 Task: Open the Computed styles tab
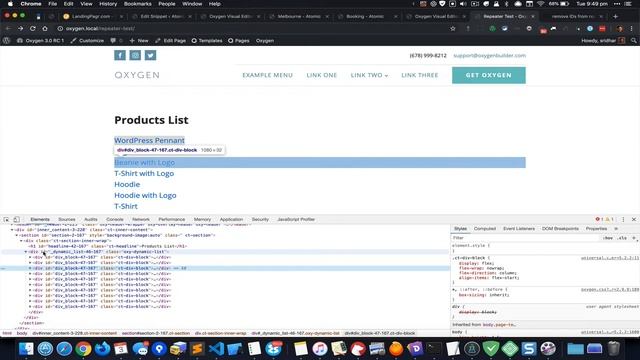(x=485, y=229)
